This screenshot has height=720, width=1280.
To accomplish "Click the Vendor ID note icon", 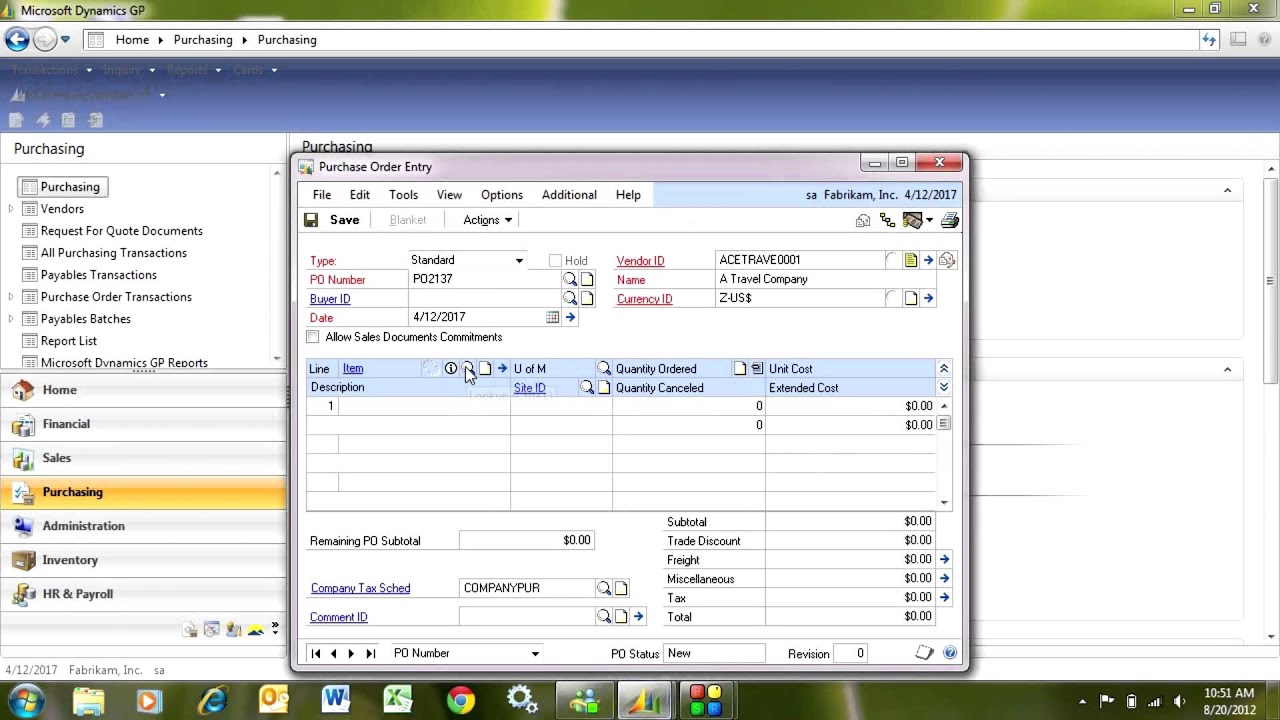I will [x=910, y=260].
